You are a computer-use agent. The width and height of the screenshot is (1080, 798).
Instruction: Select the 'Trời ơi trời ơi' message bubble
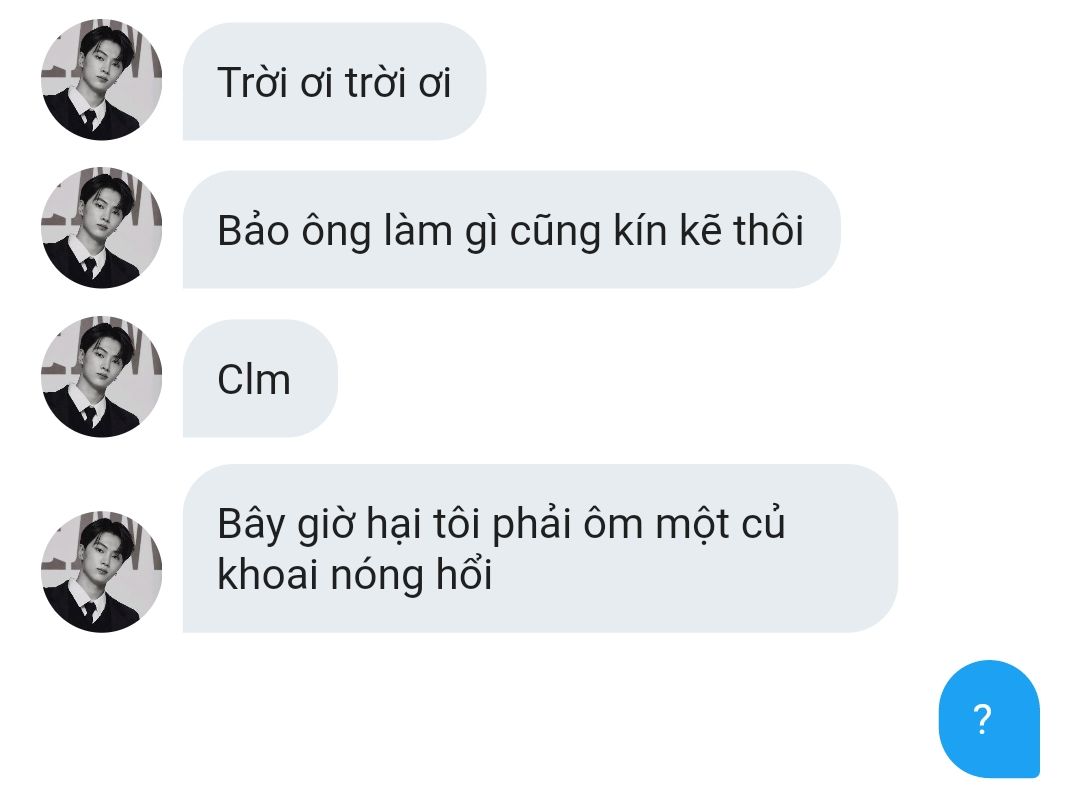(334, 81)
